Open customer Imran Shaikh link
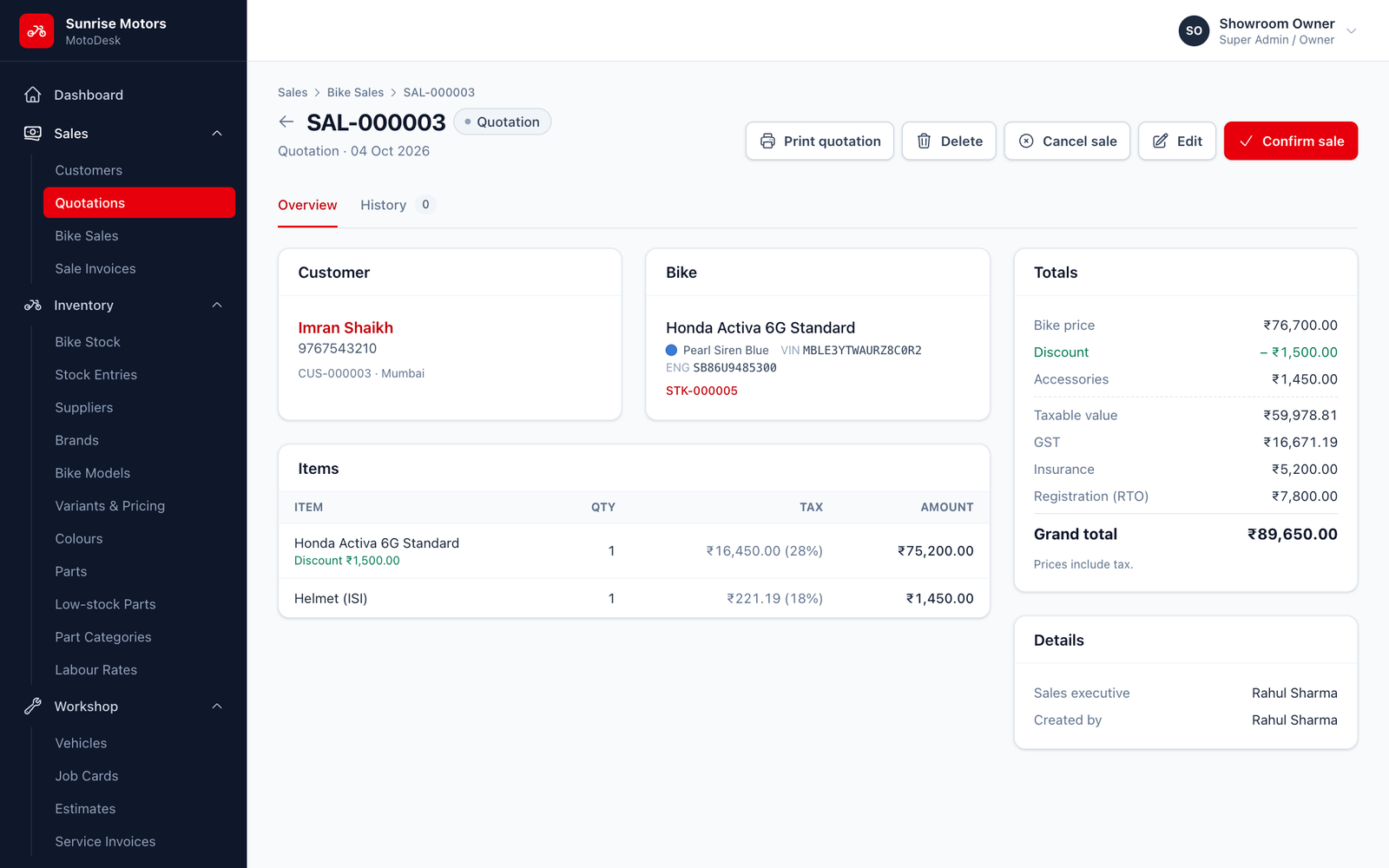Screen dimensions: 1389x868 [x=346, y=327]
